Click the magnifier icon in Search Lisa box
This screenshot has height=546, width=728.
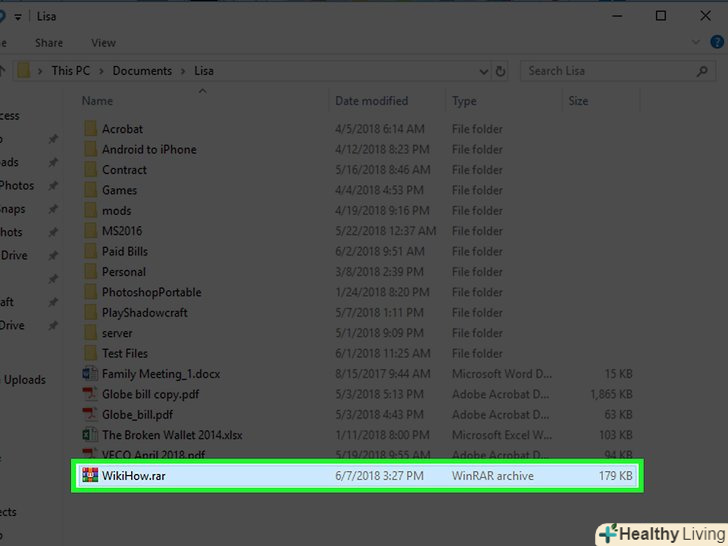702,71
